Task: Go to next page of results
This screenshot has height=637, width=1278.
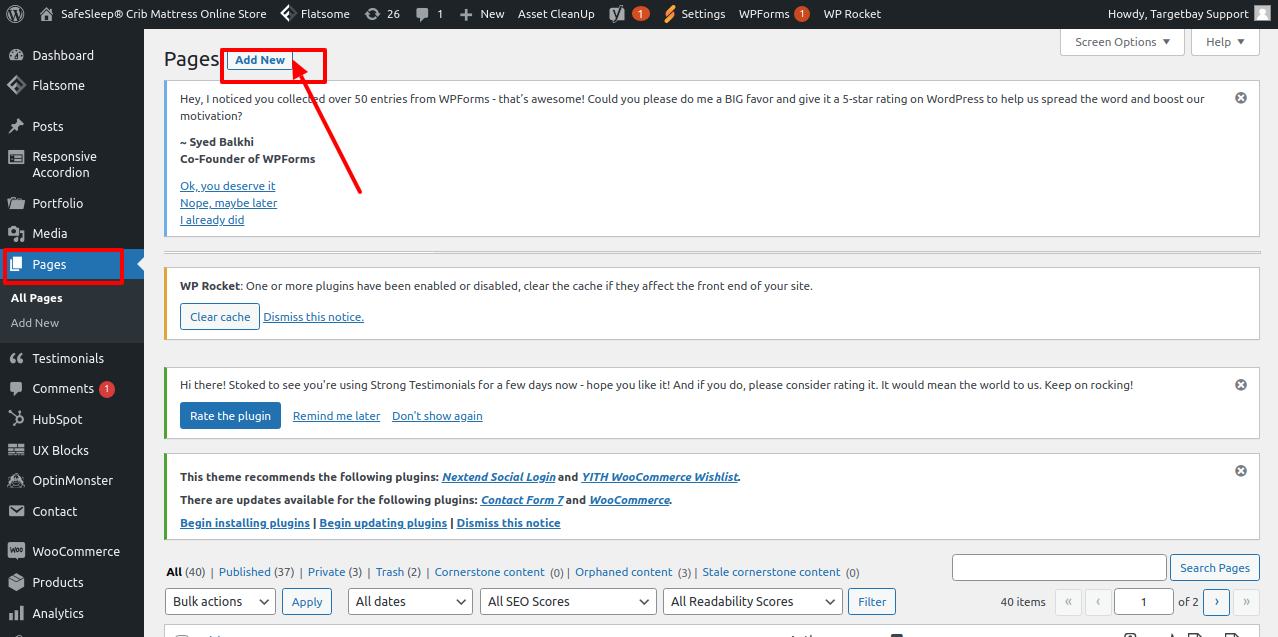Action: point(1216,601)
